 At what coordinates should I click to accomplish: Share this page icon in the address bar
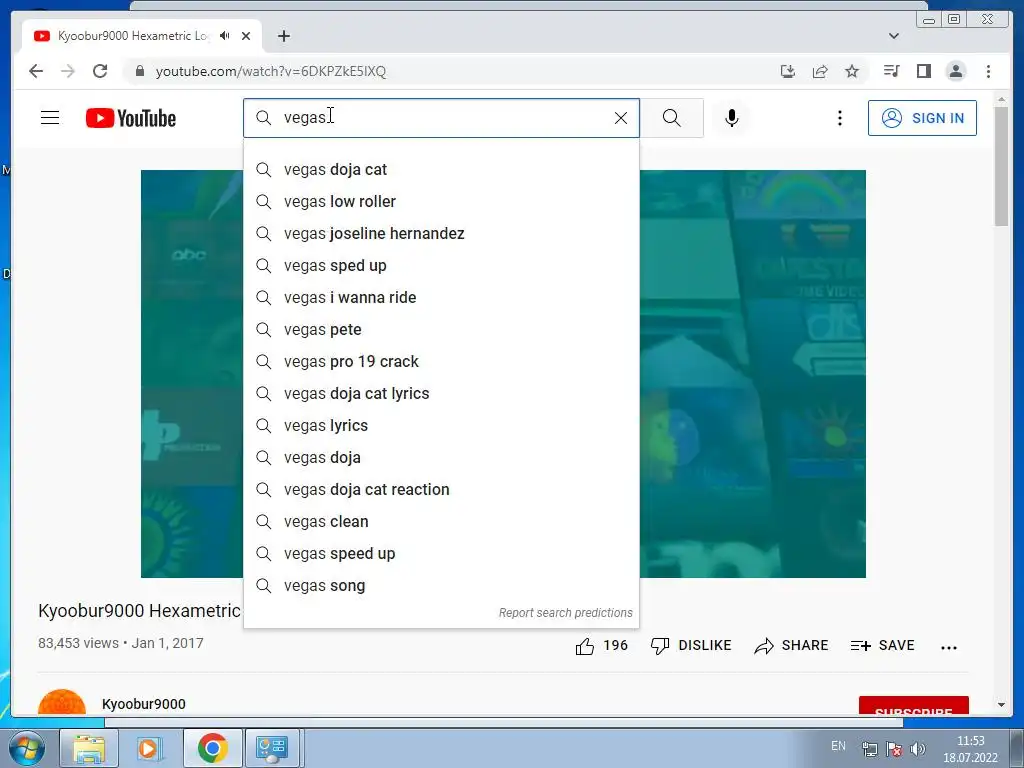820,71
